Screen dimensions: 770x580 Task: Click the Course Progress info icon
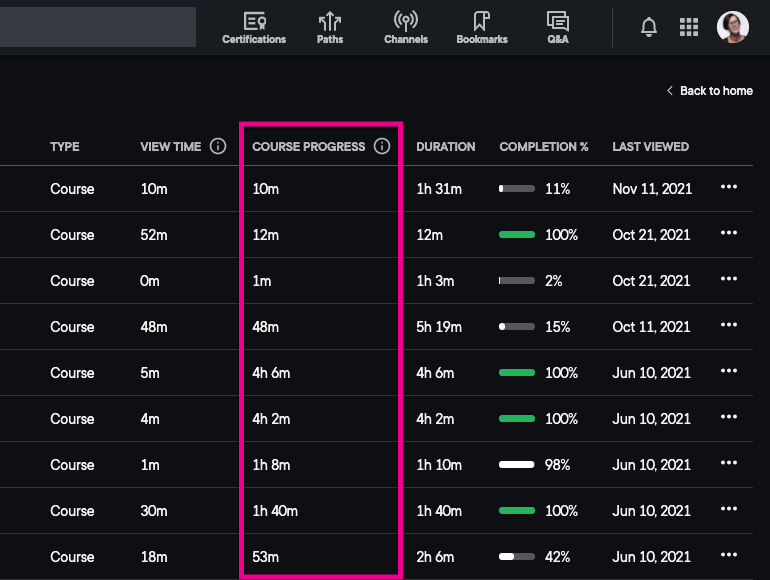pos(381,147)
